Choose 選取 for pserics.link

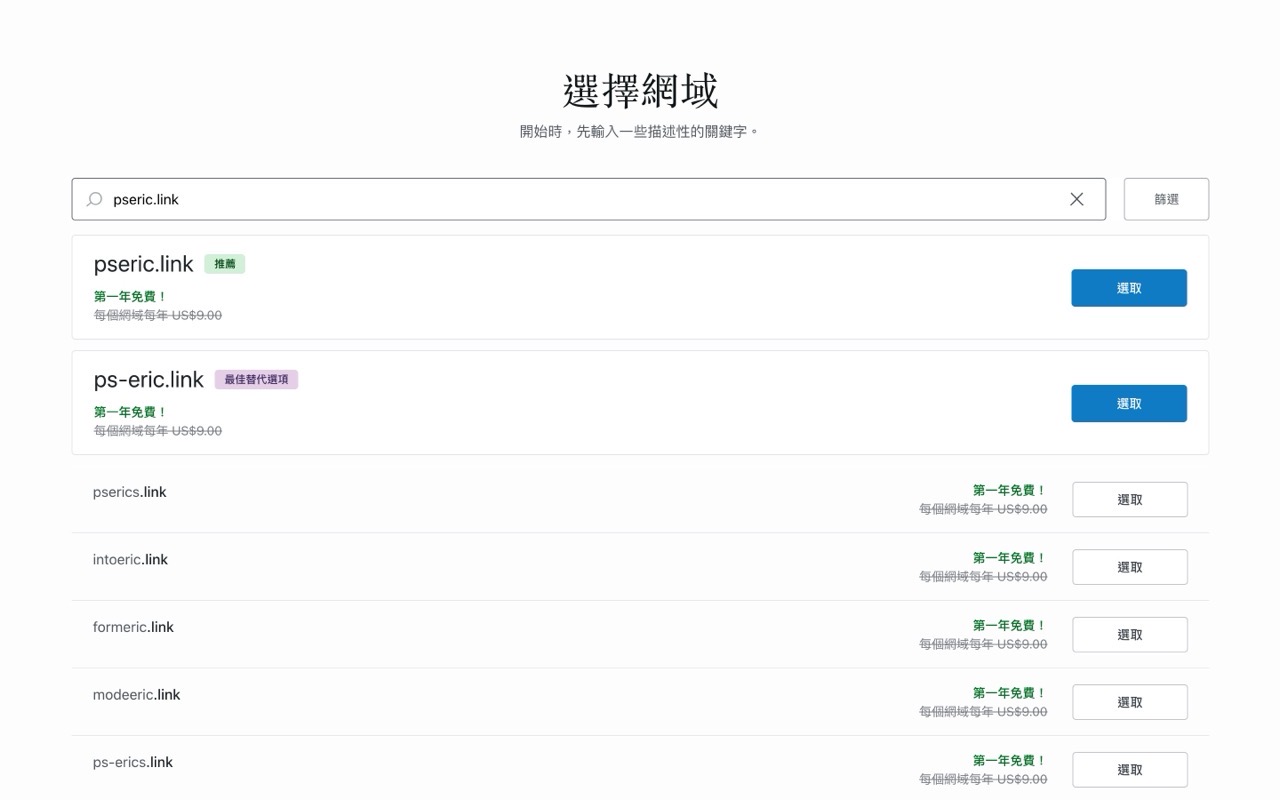(1130, 500)
